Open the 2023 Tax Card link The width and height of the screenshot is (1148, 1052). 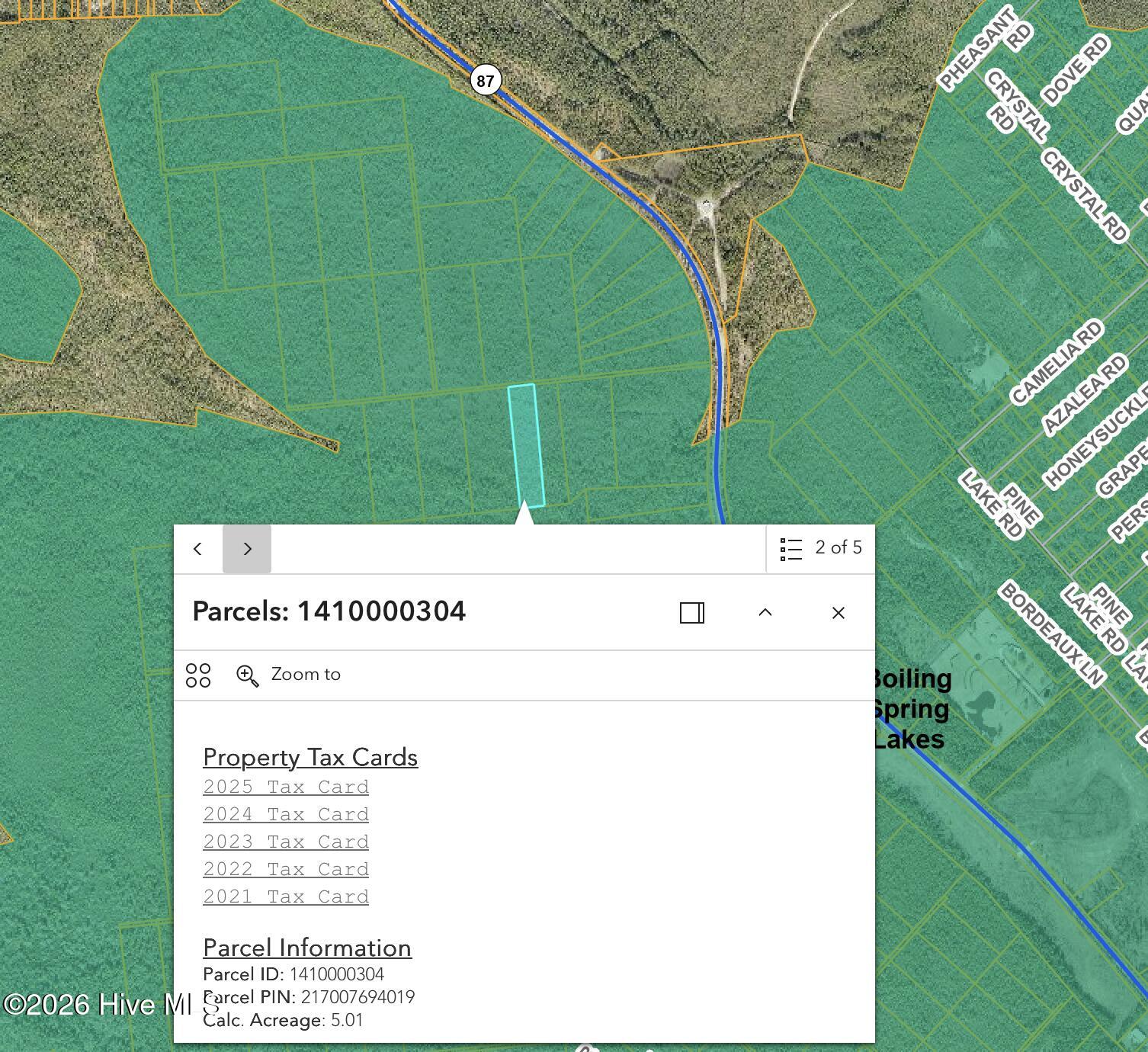pyautogui.click(x=286, y=842)
